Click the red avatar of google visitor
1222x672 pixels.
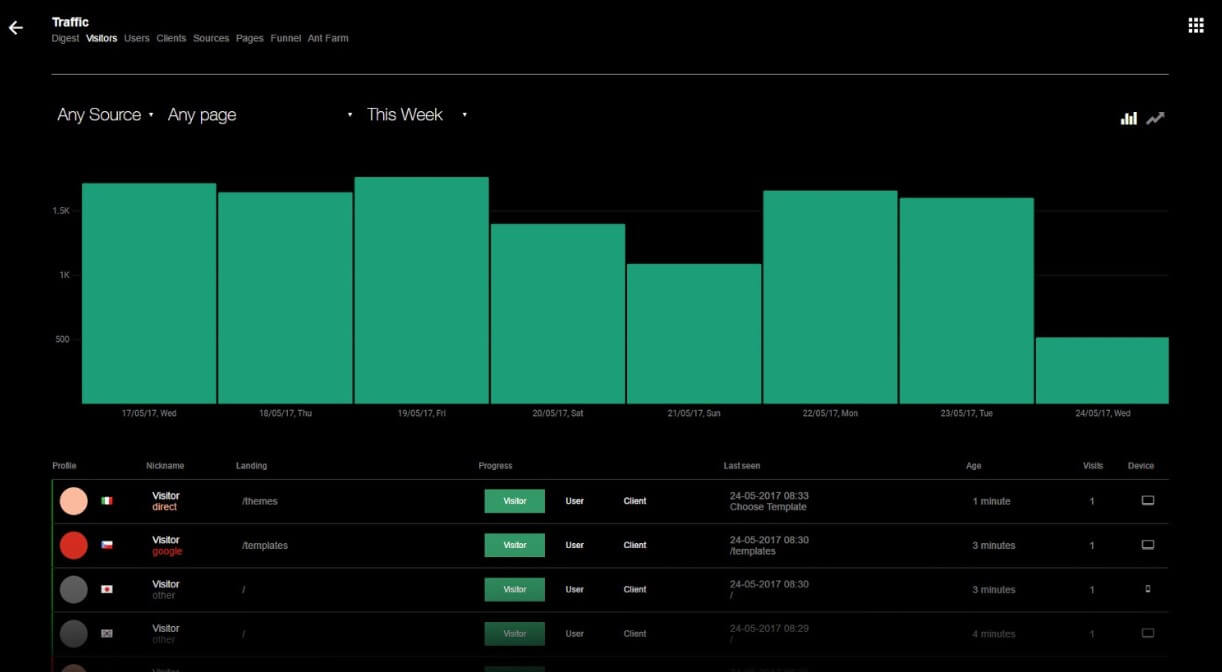(74, 545)
